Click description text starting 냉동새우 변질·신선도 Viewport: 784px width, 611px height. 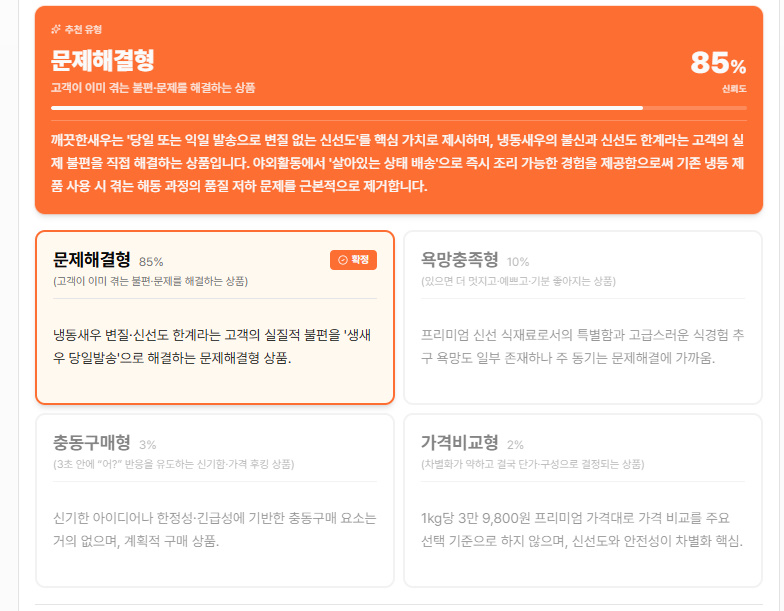212,346
